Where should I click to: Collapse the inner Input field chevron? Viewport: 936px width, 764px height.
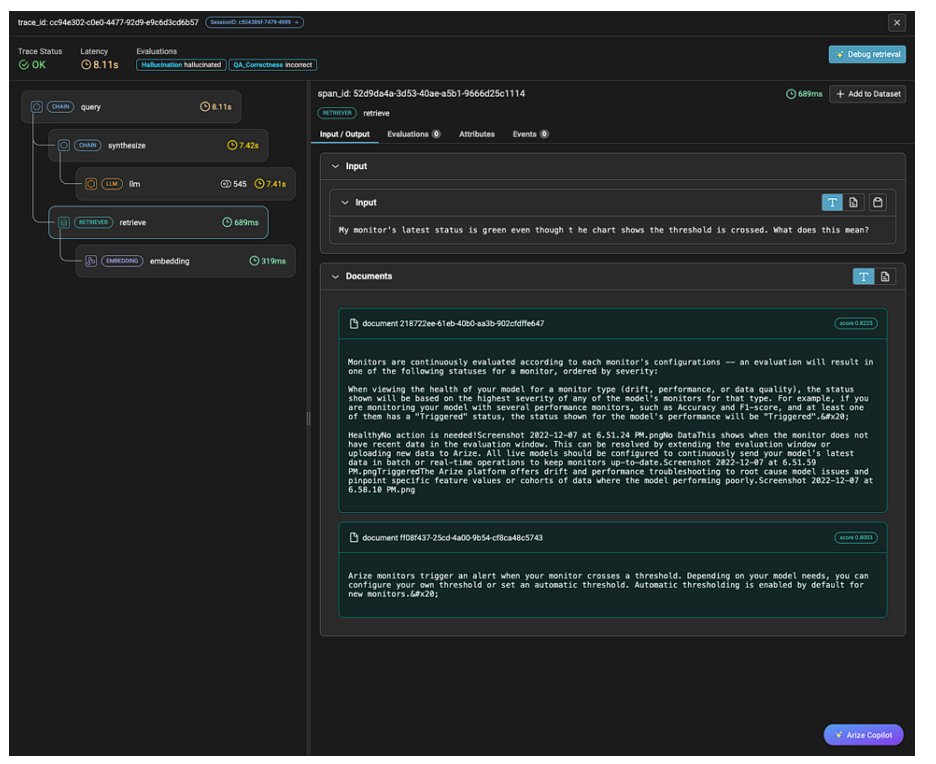click(x=344, y=202)
